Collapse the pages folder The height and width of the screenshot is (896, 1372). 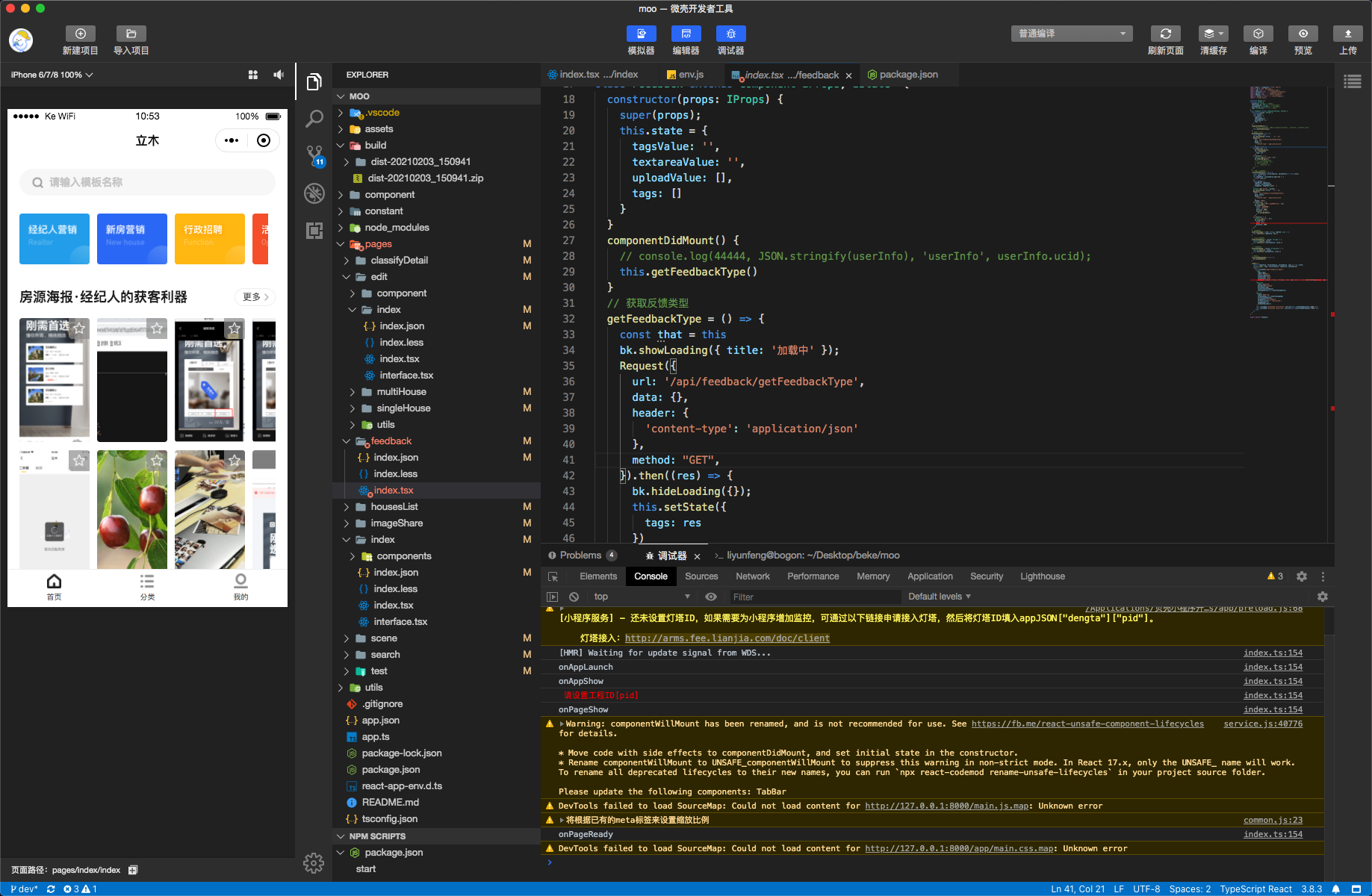coord(436,244)
